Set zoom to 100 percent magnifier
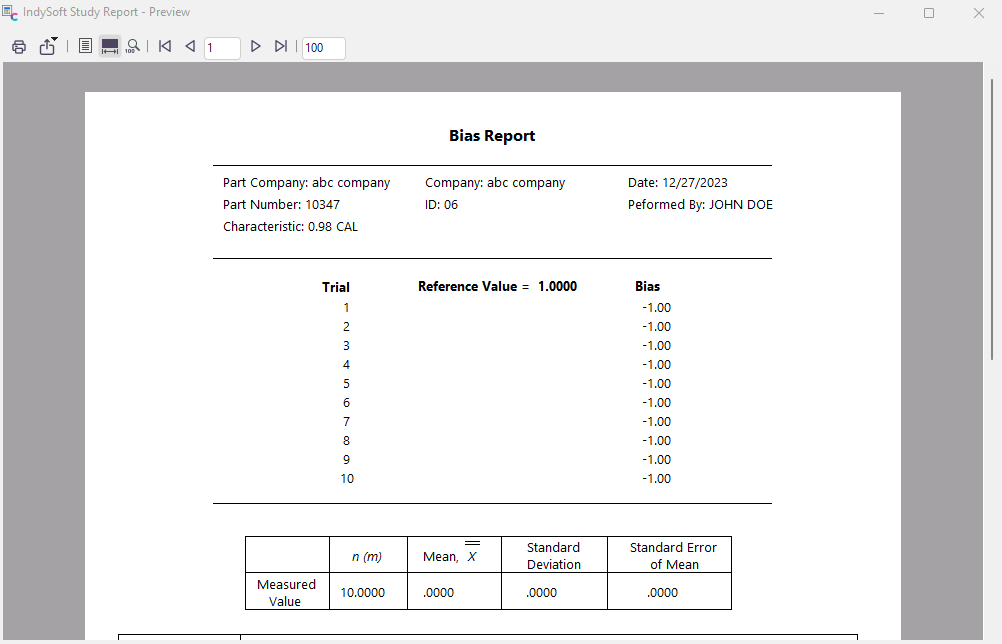Screen dimensions: 1002x644 click(133, 47)
